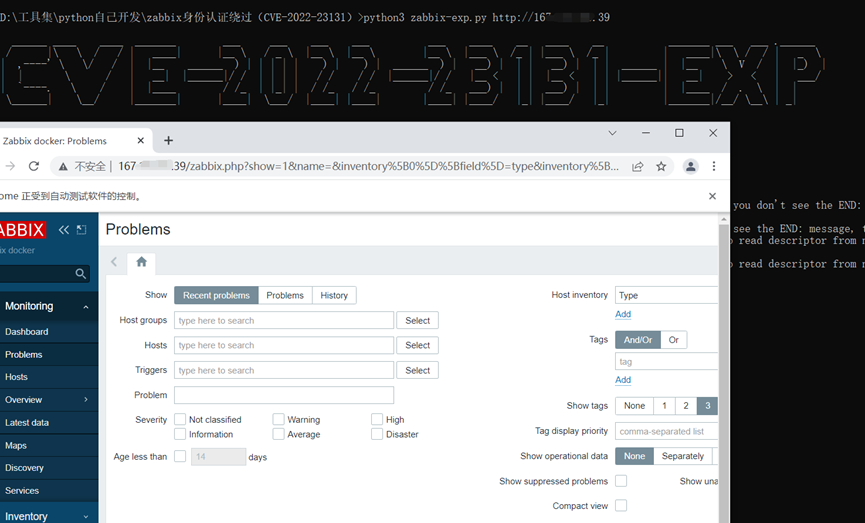Check High severity

[x=377, y=419]
